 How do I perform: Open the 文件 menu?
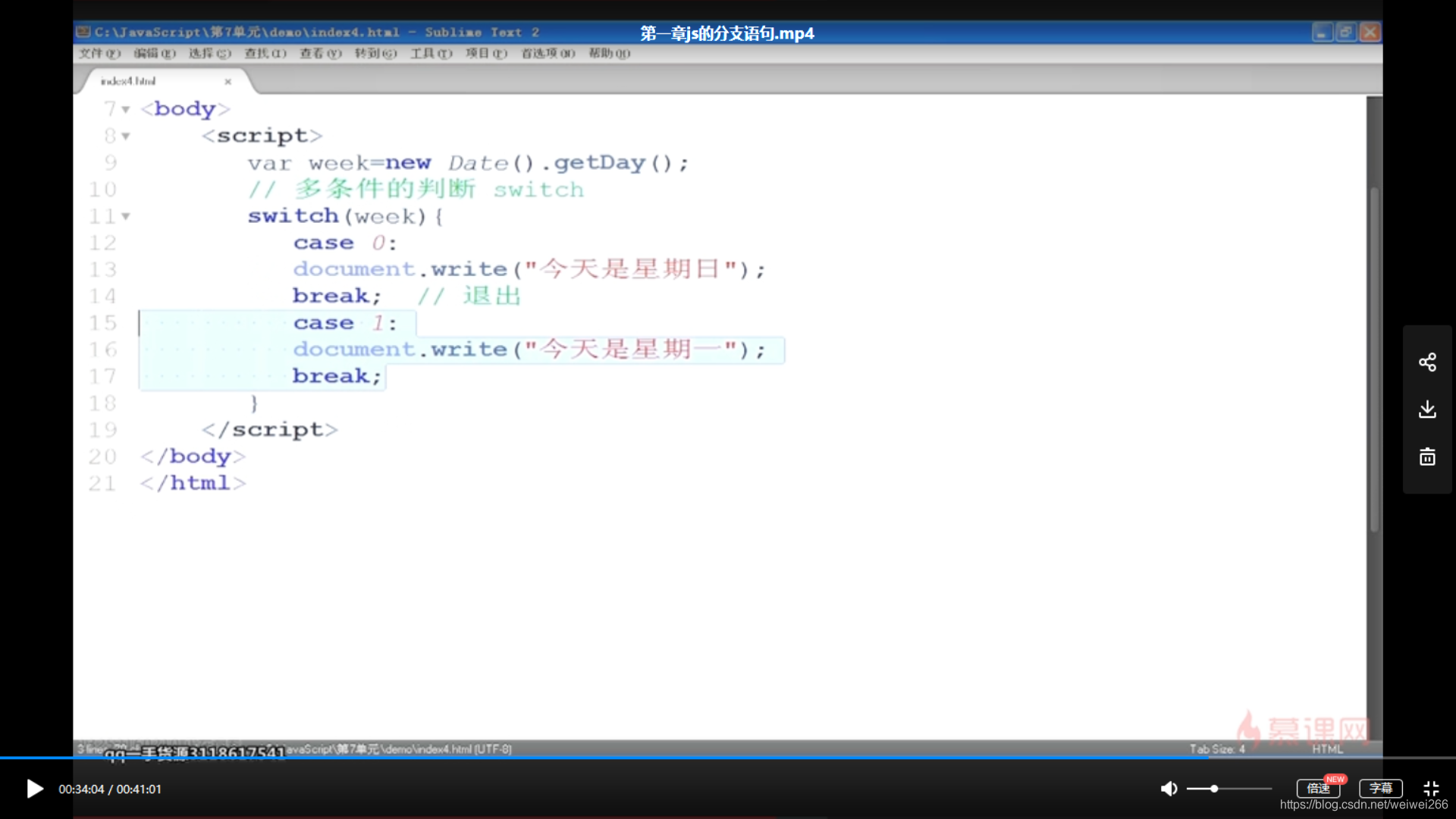click(x=100, y=53)
